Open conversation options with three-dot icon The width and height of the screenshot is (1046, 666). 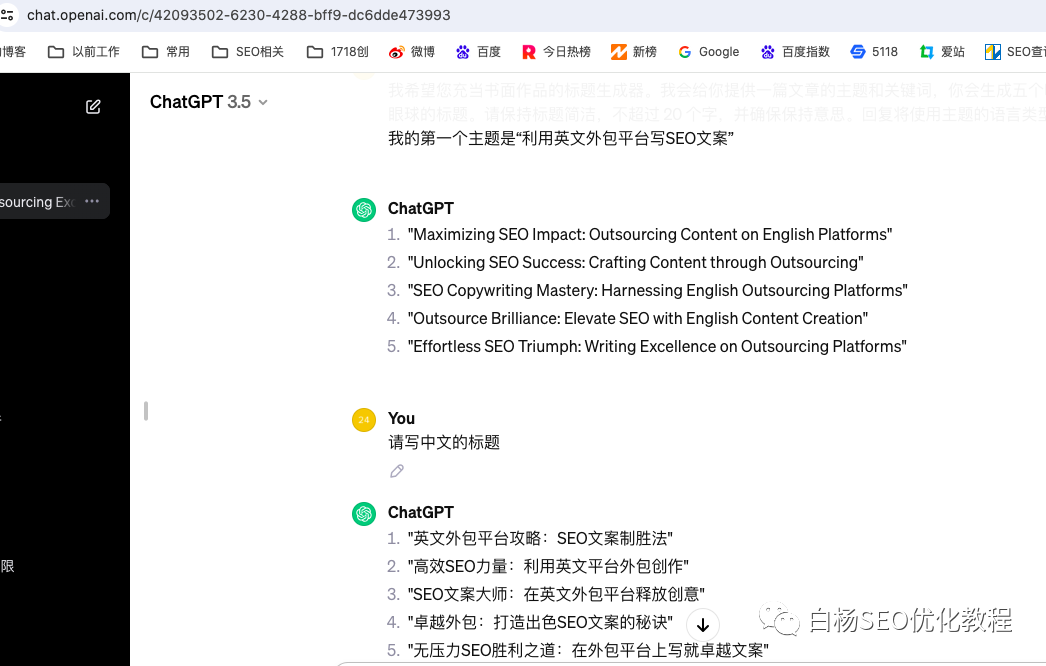pyautogui.click(x=91, y=201)
